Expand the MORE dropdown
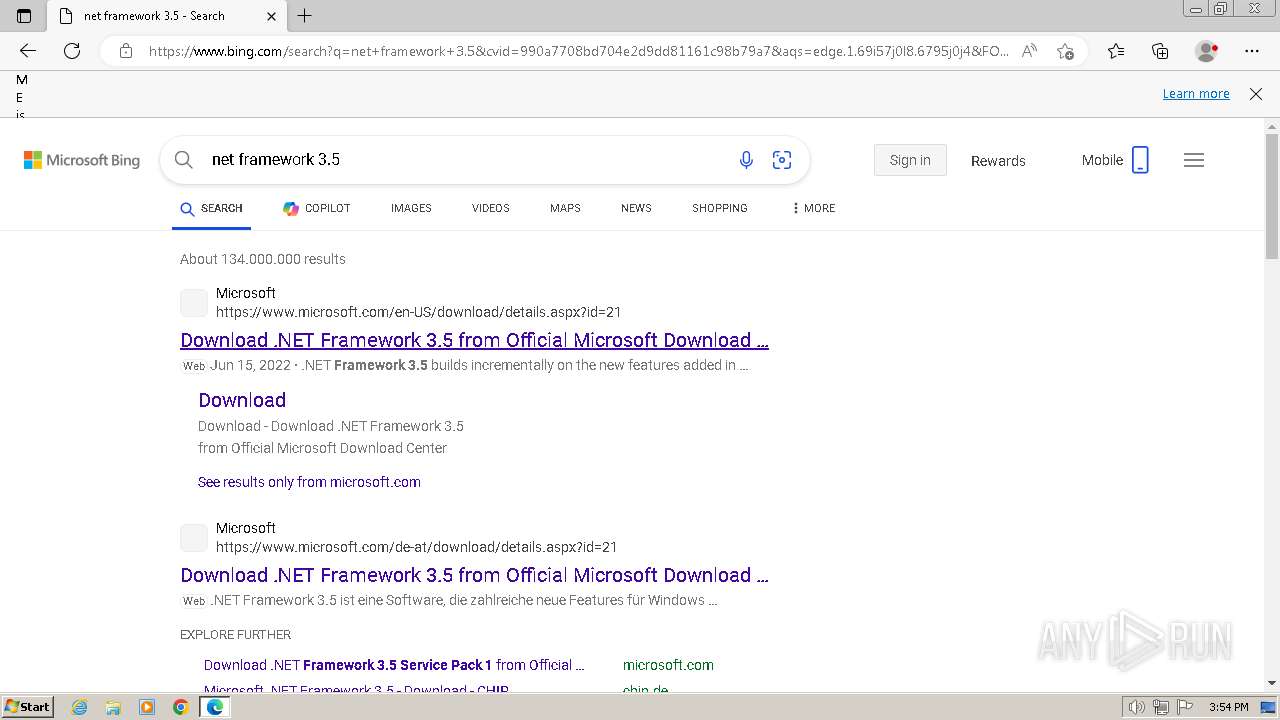 click(813, 208)
